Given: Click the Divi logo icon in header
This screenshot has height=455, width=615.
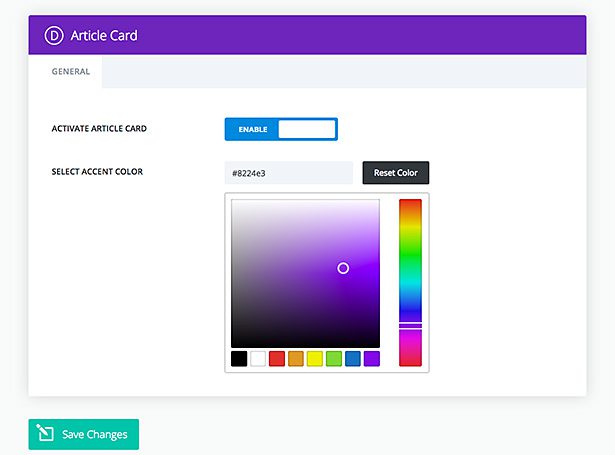Looking at the screenshot, I should [54, 35].
